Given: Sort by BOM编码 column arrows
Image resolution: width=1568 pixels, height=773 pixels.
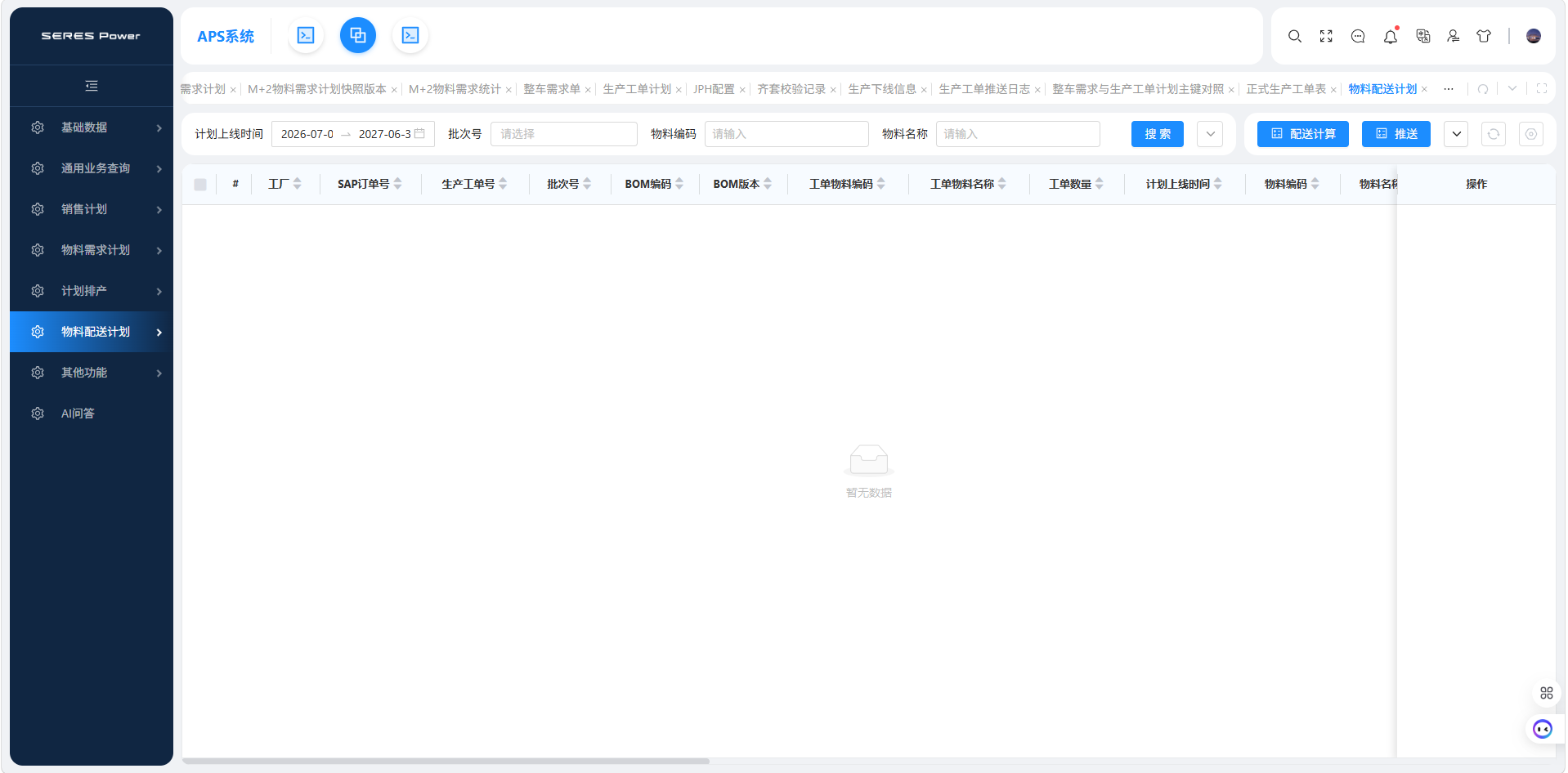Looking at the screenshot, I should 679,184.
